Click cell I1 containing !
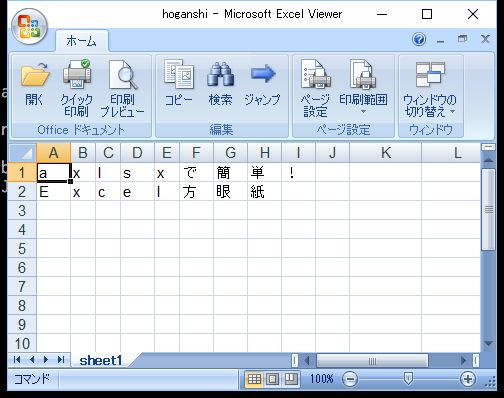Image resolution: width=504 pixels, height=398 pixels. tap(298, 172)
